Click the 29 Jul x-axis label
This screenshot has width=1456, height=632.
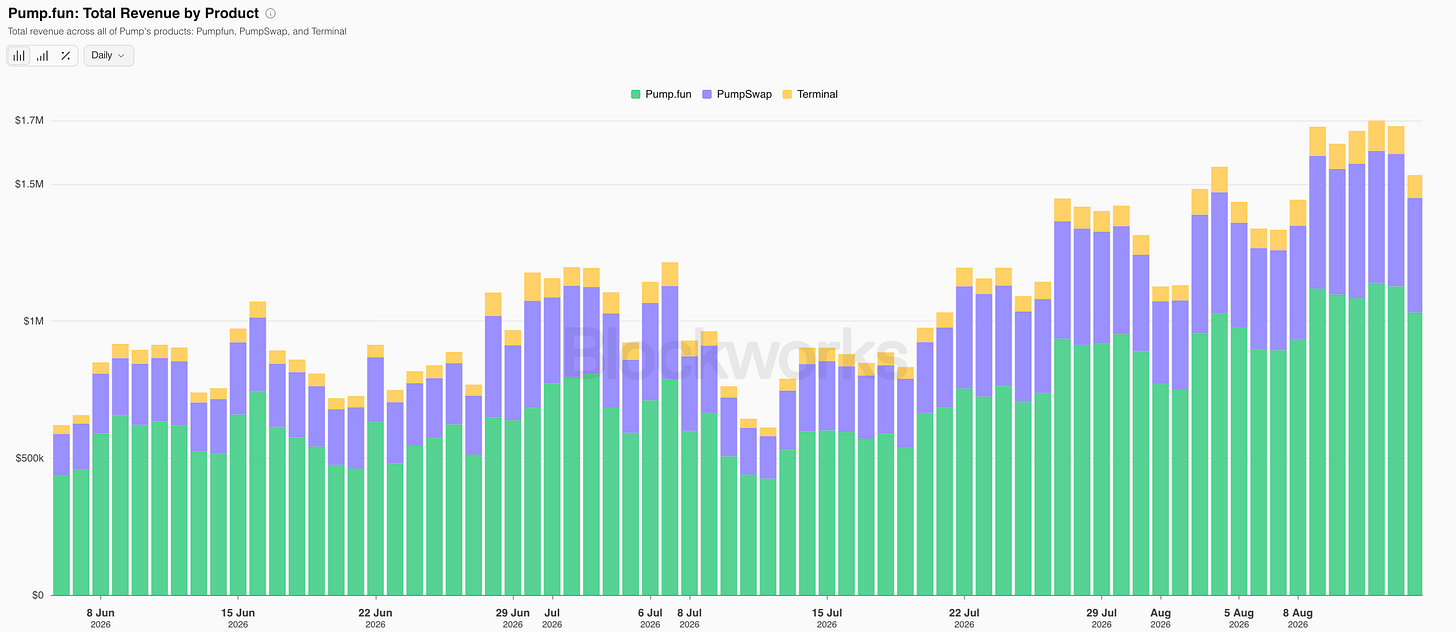click(1101, 618)
